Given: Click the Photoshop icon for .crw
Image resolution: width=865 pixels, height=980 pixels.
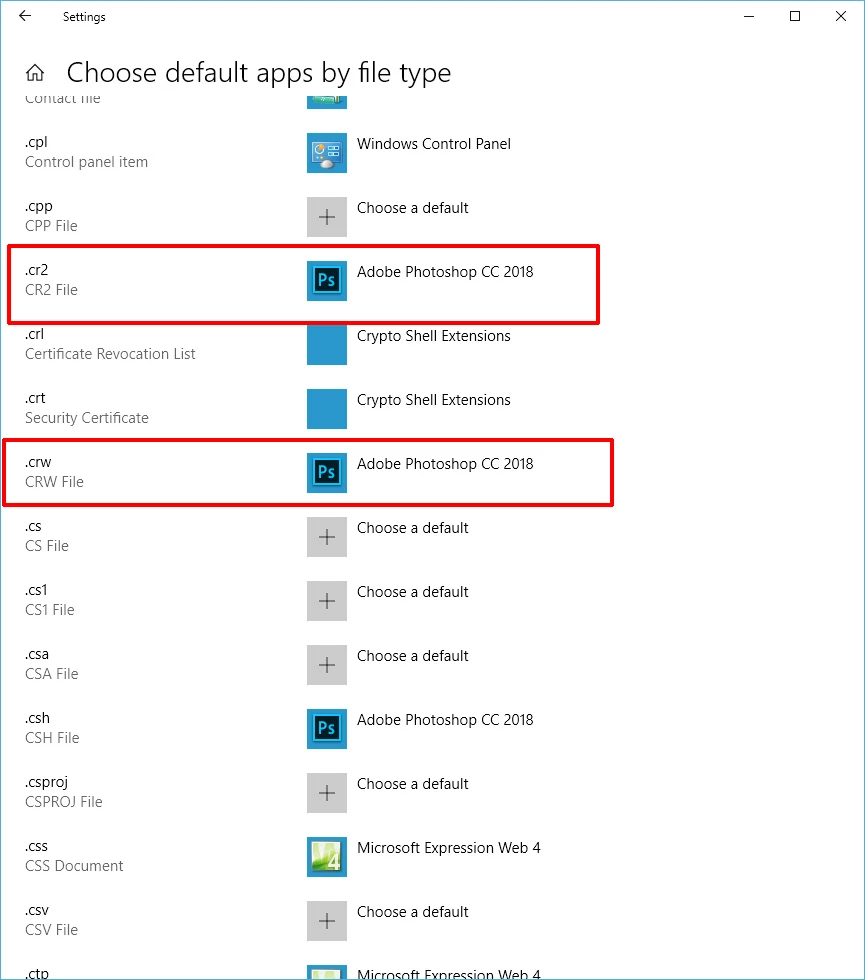Looking at the screenshot, I should [x=327, y=472].
